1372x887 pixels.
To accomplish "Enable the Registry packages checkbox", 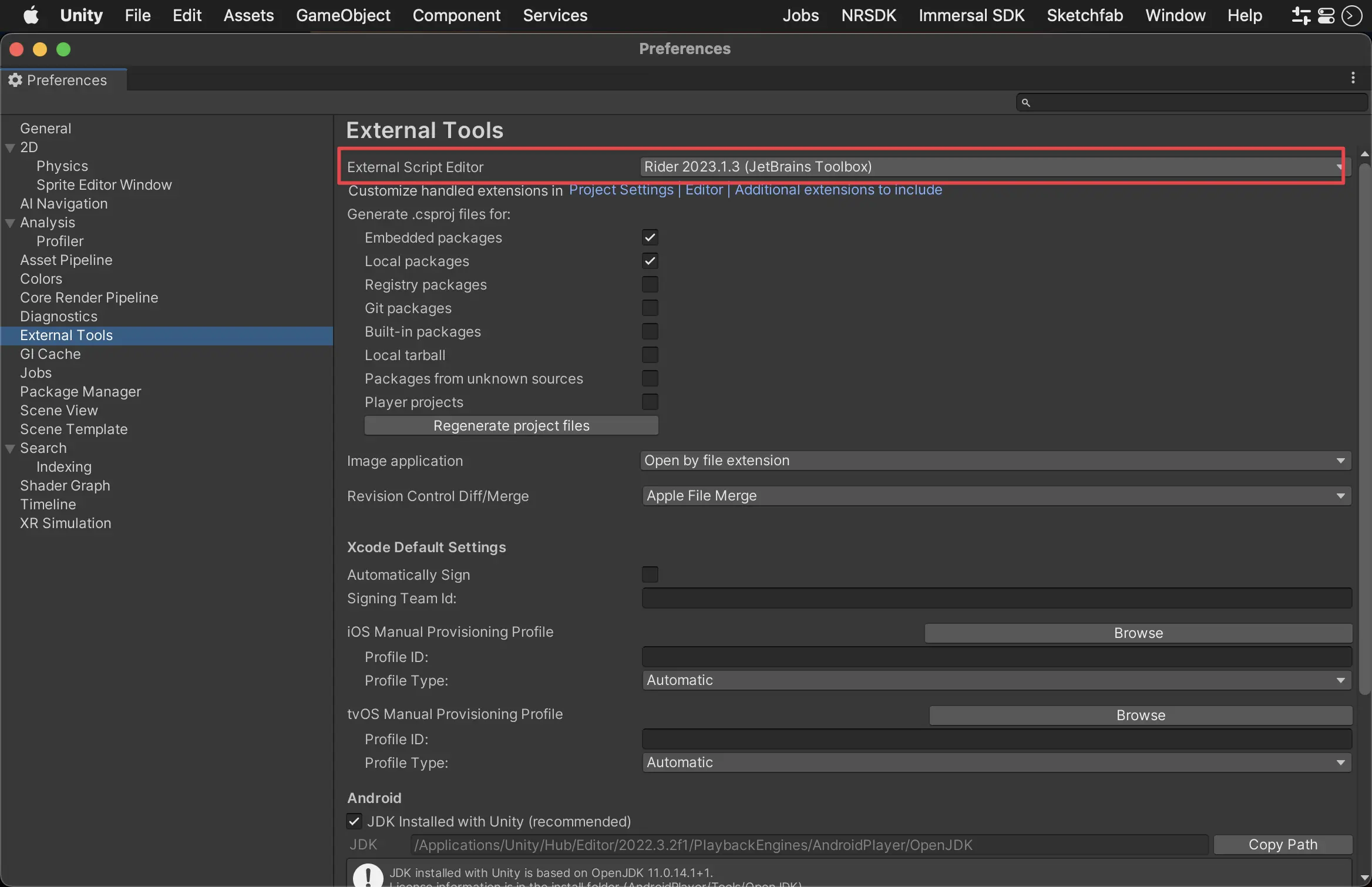I will tap(650, 284).
